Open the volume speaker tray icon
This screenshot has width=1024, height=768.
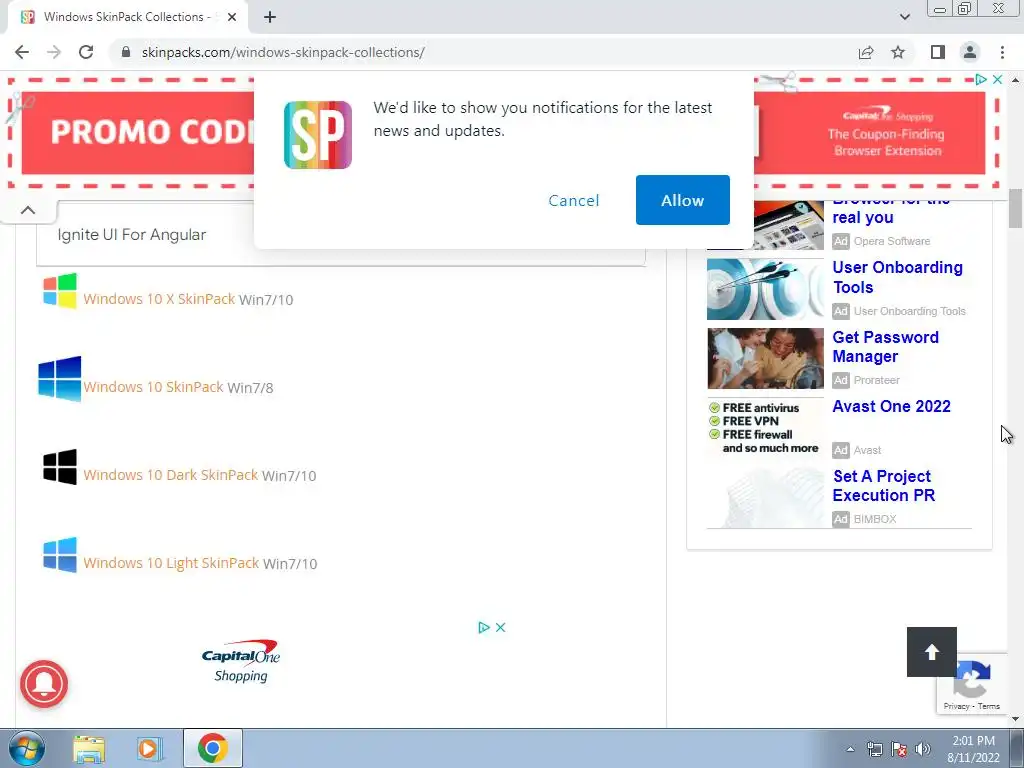tap(923, 749)
